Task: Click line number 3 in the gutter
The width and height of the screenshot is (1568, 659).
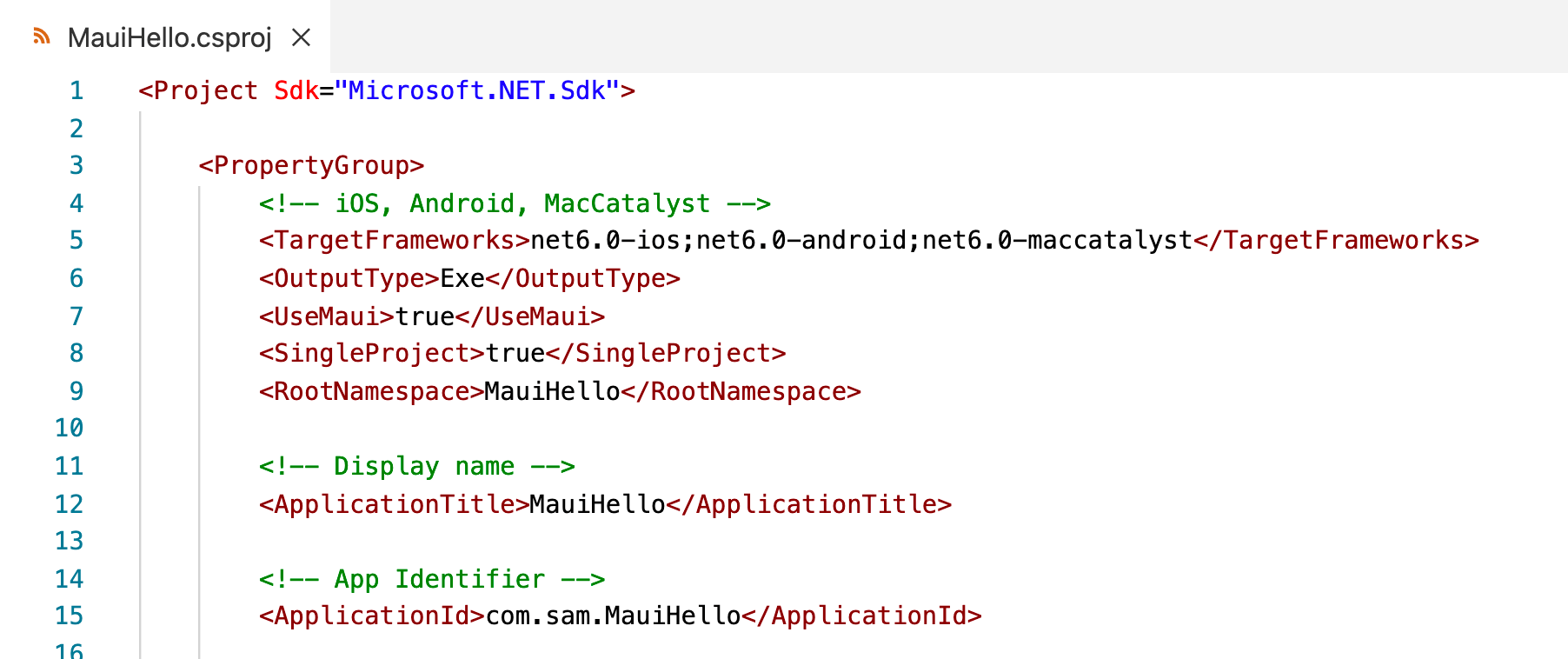Action: click(x=76, y=165)
